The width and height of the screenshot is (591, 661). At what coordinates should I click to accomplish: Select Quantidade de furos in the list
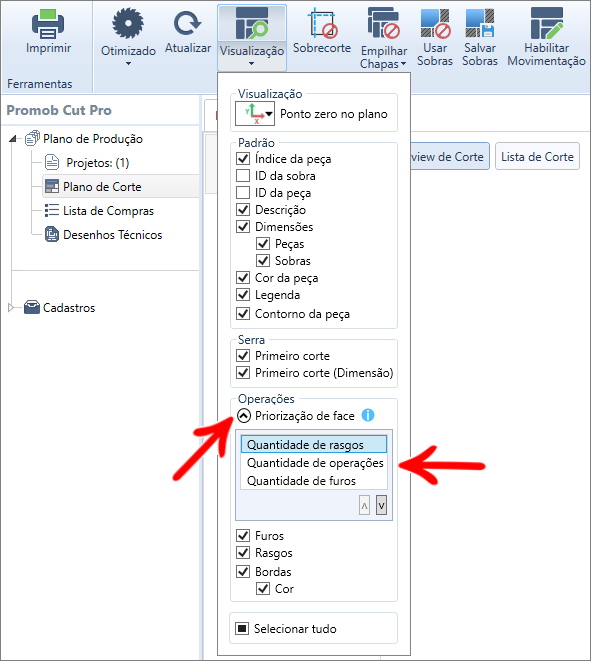(x=301, y=481)
